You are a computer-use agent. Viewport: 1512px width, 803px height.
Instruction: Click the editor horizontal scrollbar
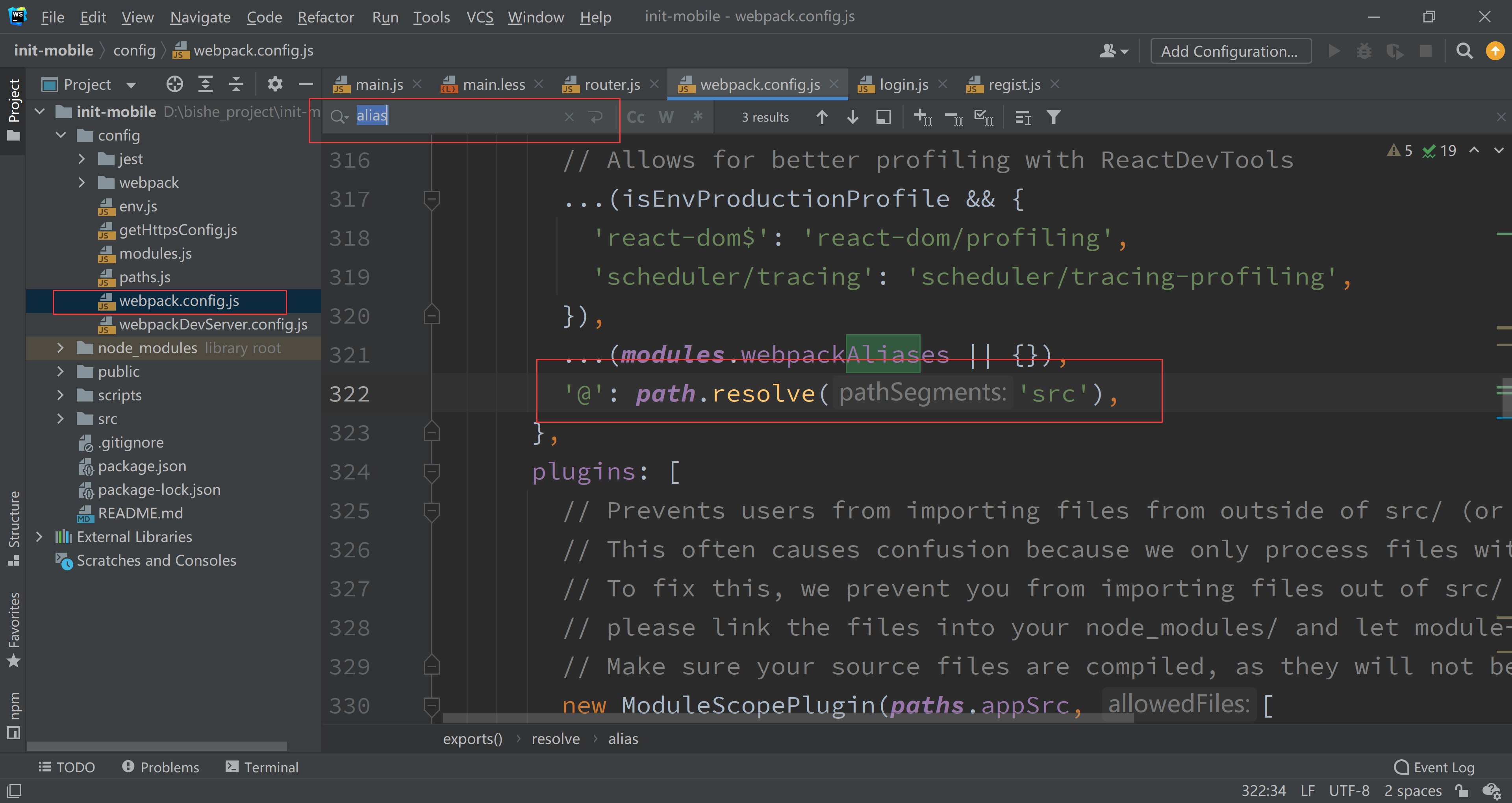point(787,717)
